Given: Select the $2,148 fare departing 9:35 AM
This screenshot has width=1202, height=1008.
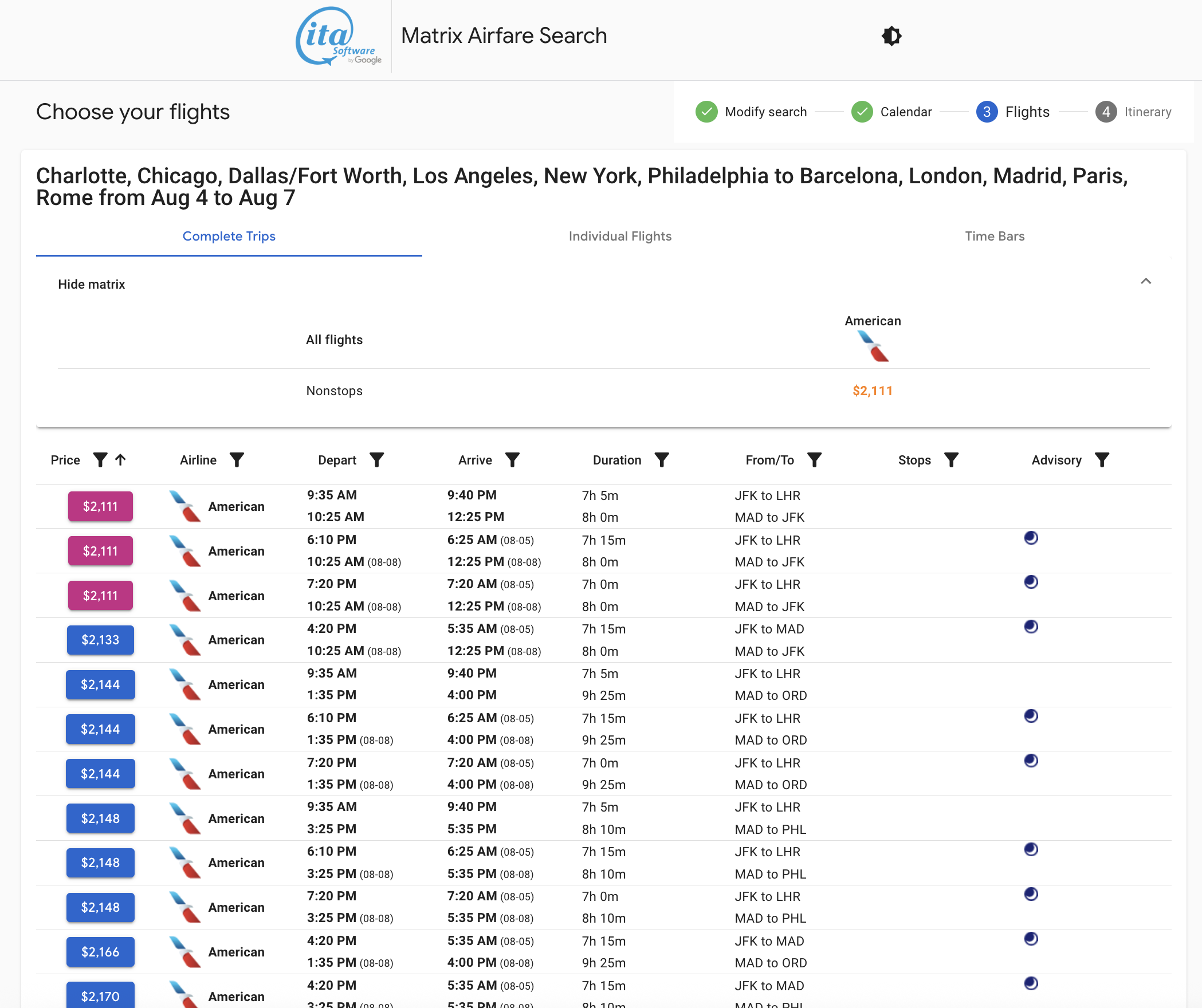Looking at the screenshot, I should pyautogui.click(x=100, y=818).
